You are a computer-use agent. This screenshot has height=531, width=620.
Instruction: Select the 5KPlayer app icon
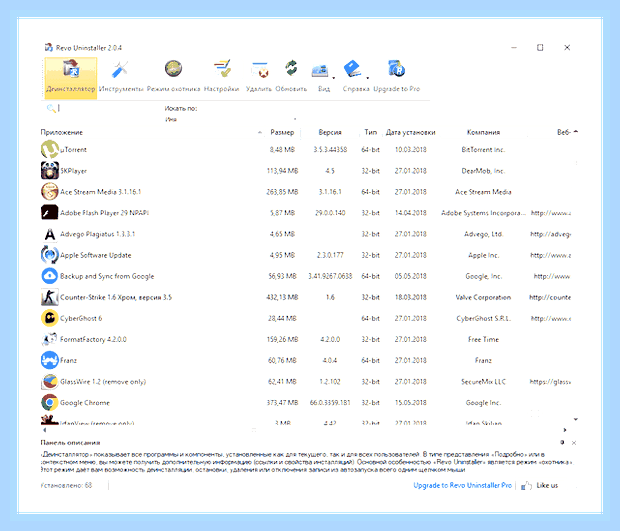(49, 170)
